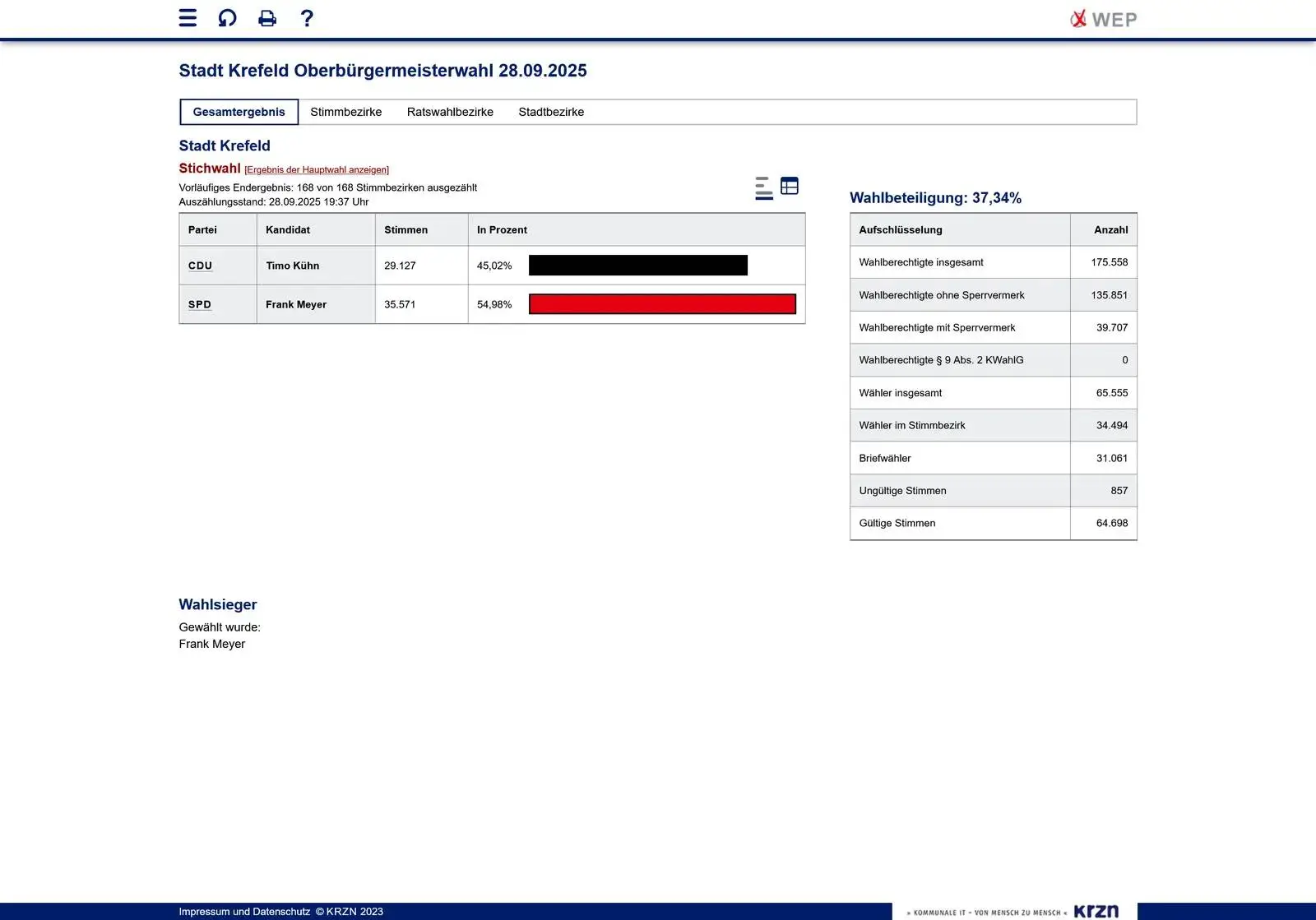The width and height of the screenshot is (1316, 920).
Task: Click the refresh results icon
Action: (x=227, y=18)
